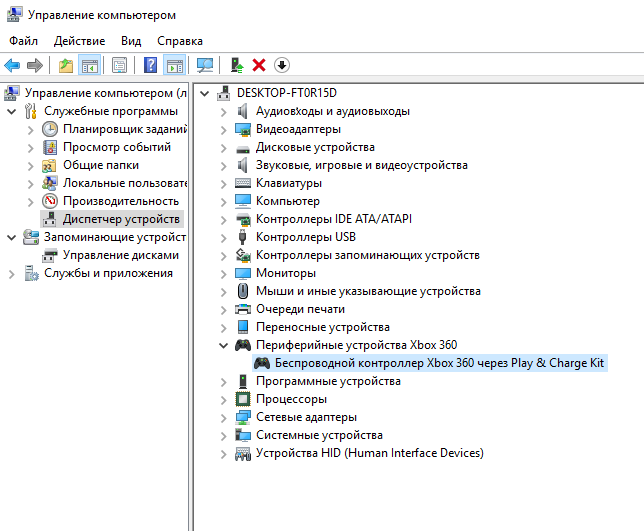The width and height of the screenshot is (644, 531).
Task: Expand Устройства HID node
Action: pyautogui.click(x=223, y=454)
